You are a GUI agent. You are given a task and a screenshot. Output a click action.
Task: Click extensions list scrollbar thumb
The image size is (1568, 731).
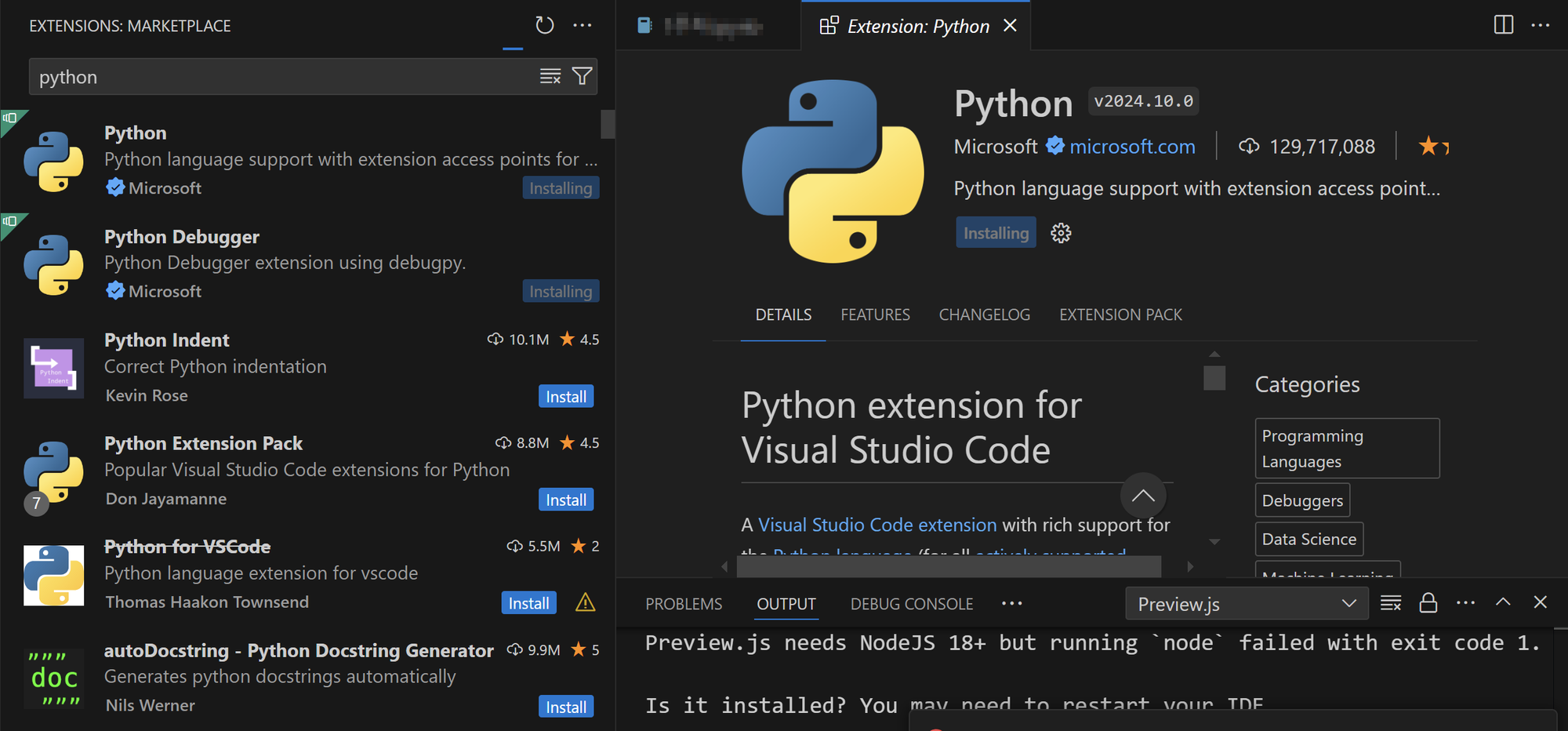pos(608,124)
